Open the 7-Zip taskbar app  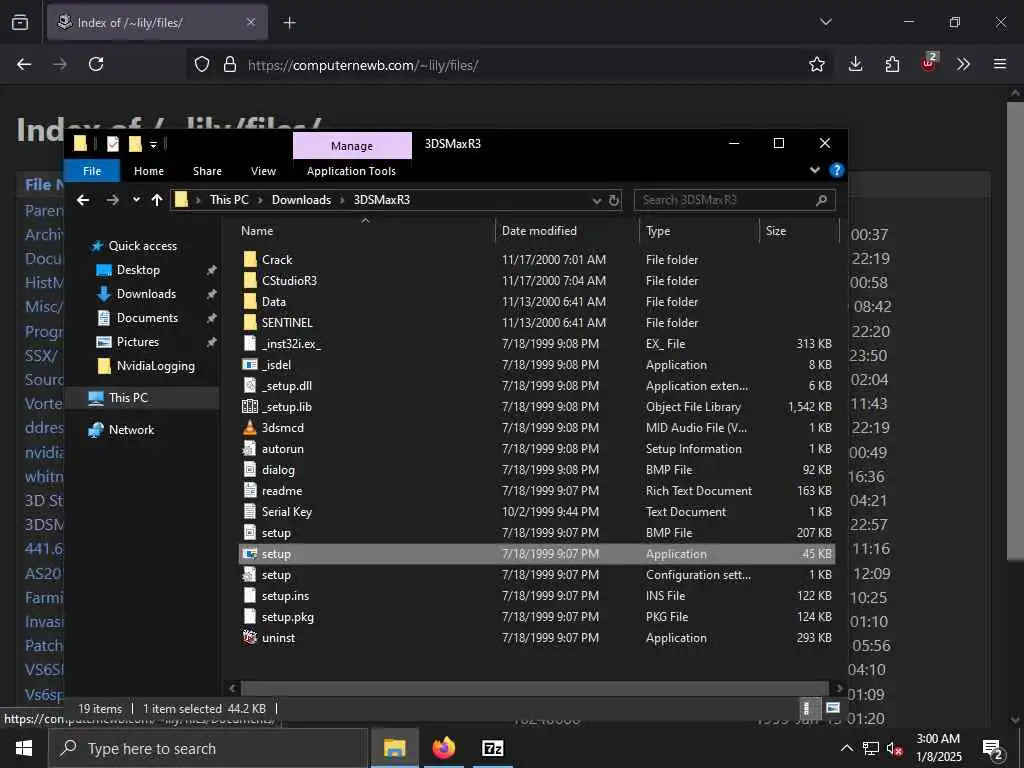pyautogui.click(x=492, y=748)
